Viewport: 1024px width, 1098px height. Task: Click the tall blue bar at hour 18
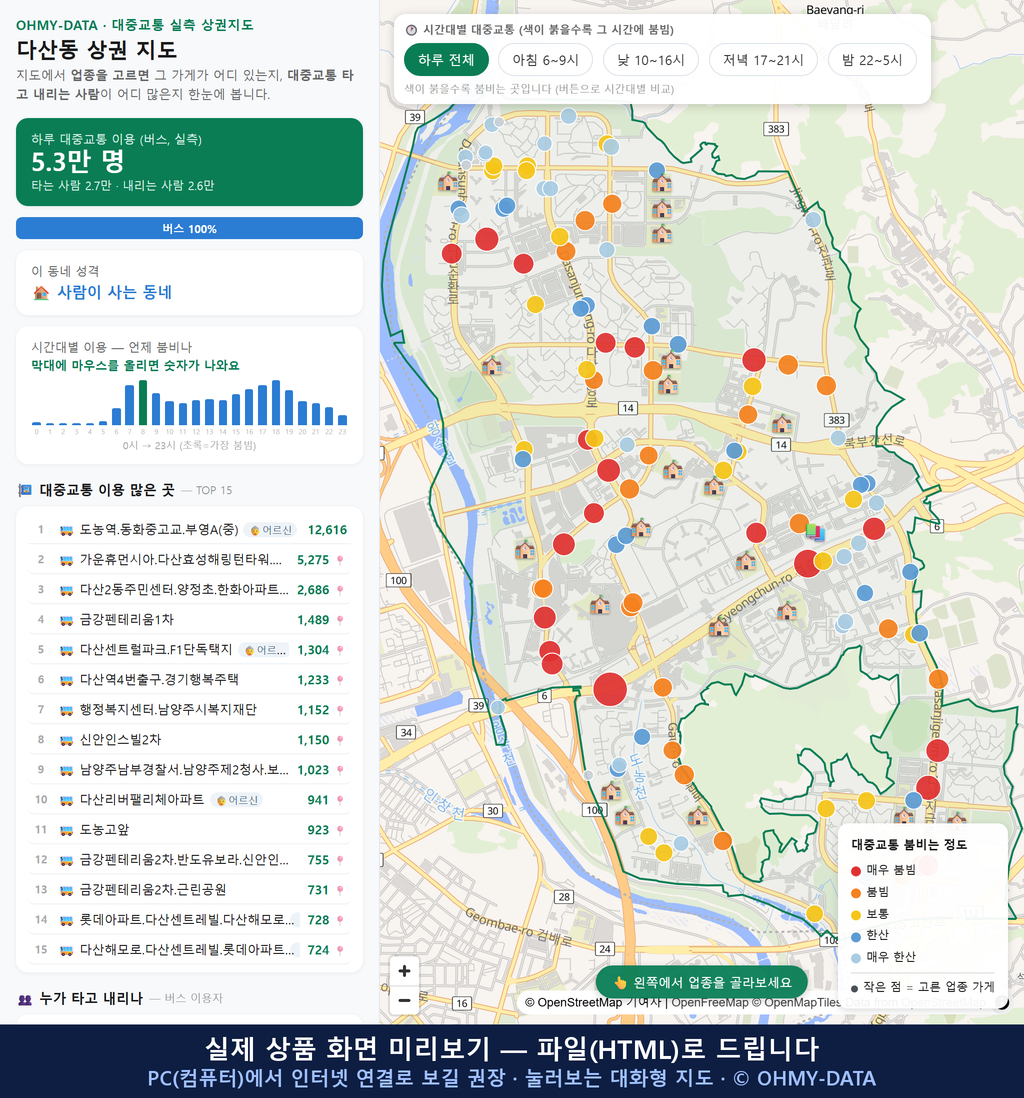pyautogui.click(x=276, y=403)
